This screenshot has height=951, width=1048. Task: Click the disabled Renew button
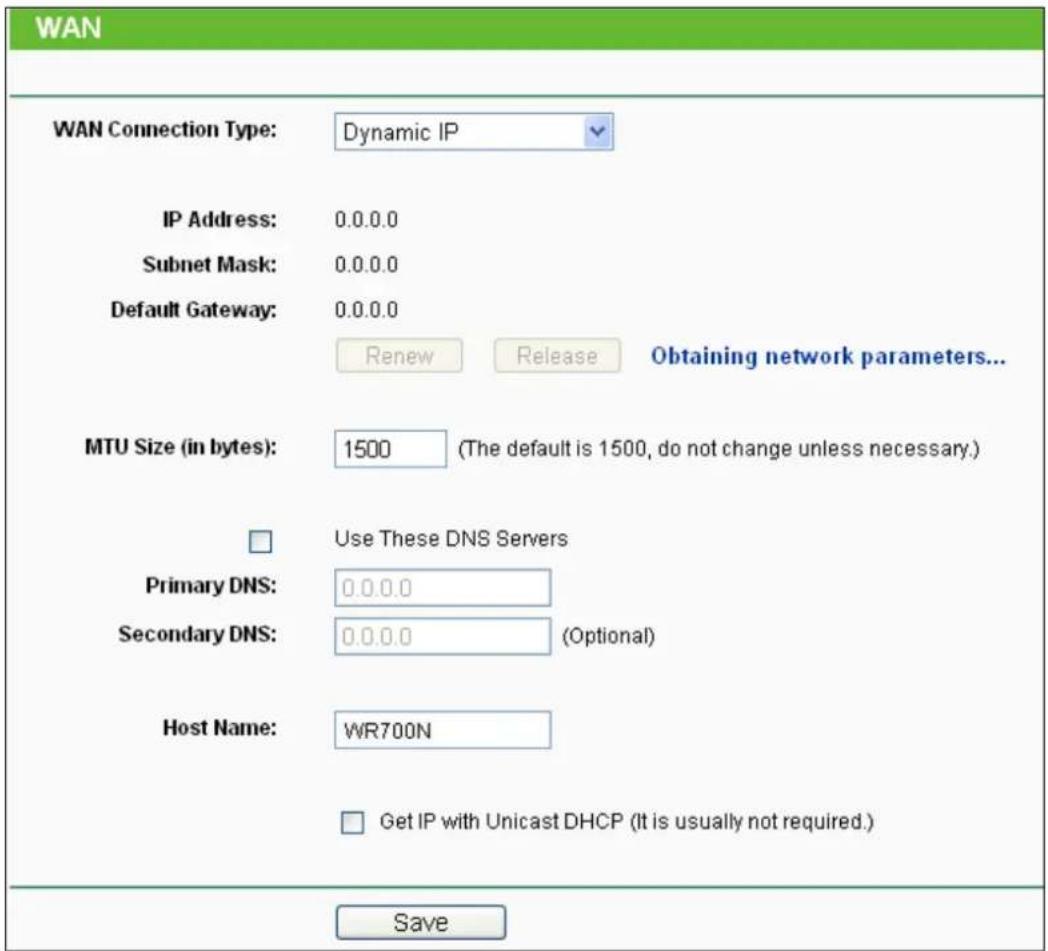(399, 356)
